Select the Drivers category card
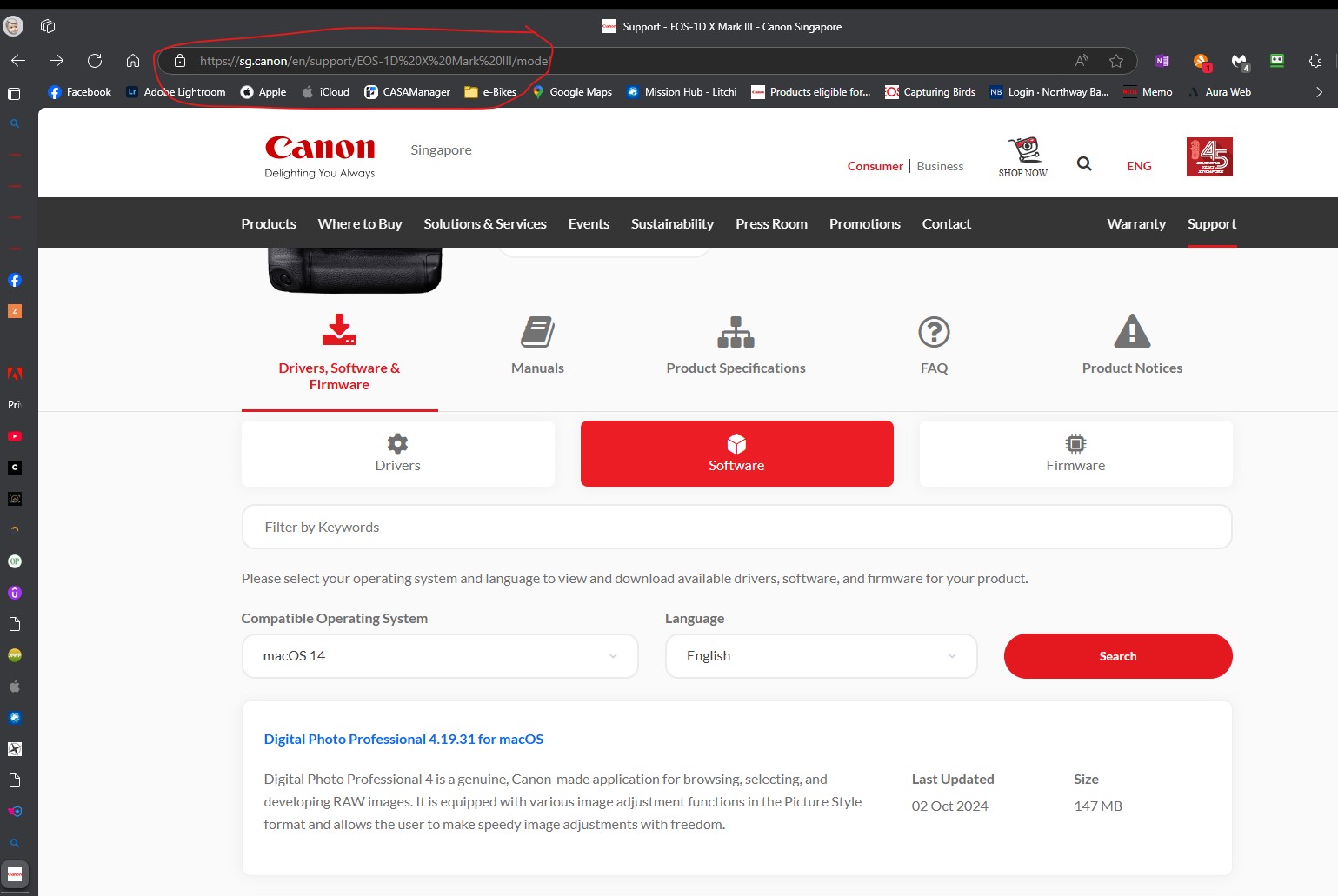The width and height of the screenshot is (1338, 896). [397, 453]
